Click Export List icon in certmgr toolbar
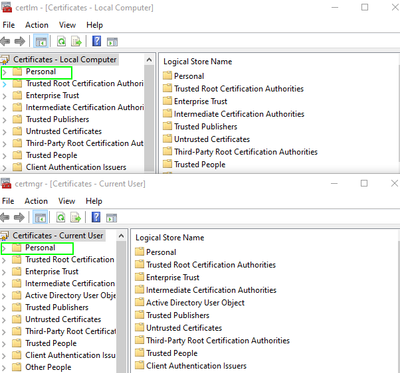 (76, 218)
